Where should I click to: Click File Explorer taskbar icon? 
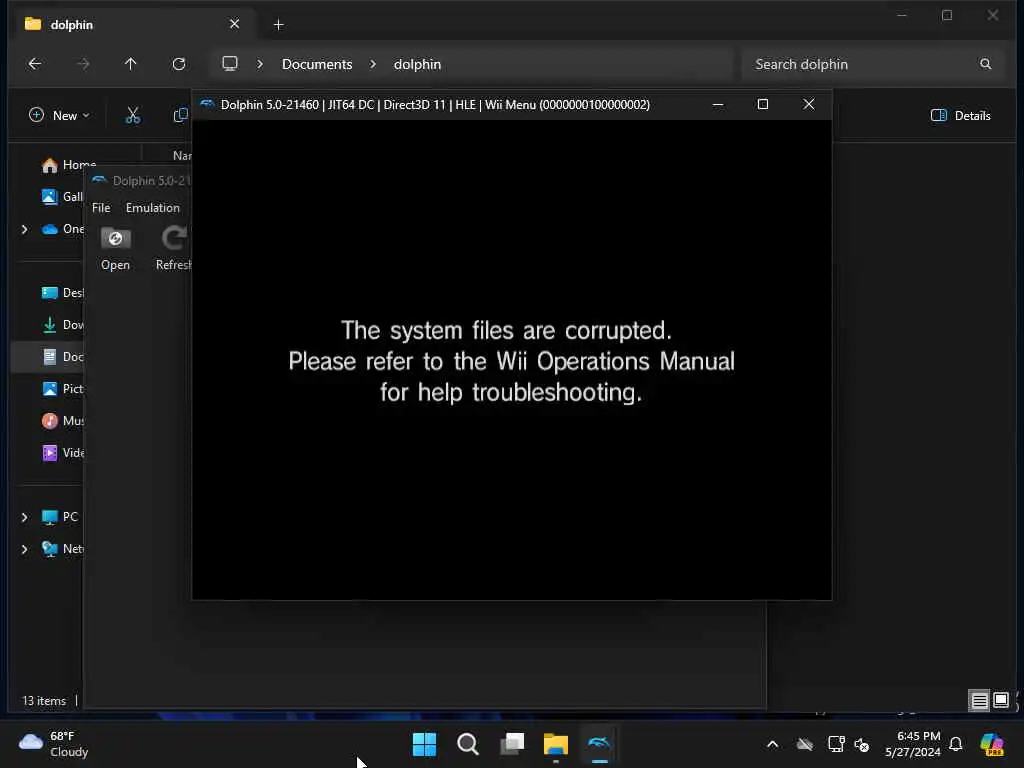click(x=556, y=744)
